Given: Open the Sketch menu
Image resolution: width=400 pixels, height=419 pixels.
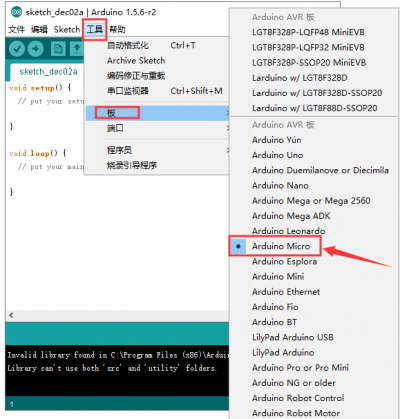Looking at the screenshot, I should pyautogui.click(x=67, y=29).
